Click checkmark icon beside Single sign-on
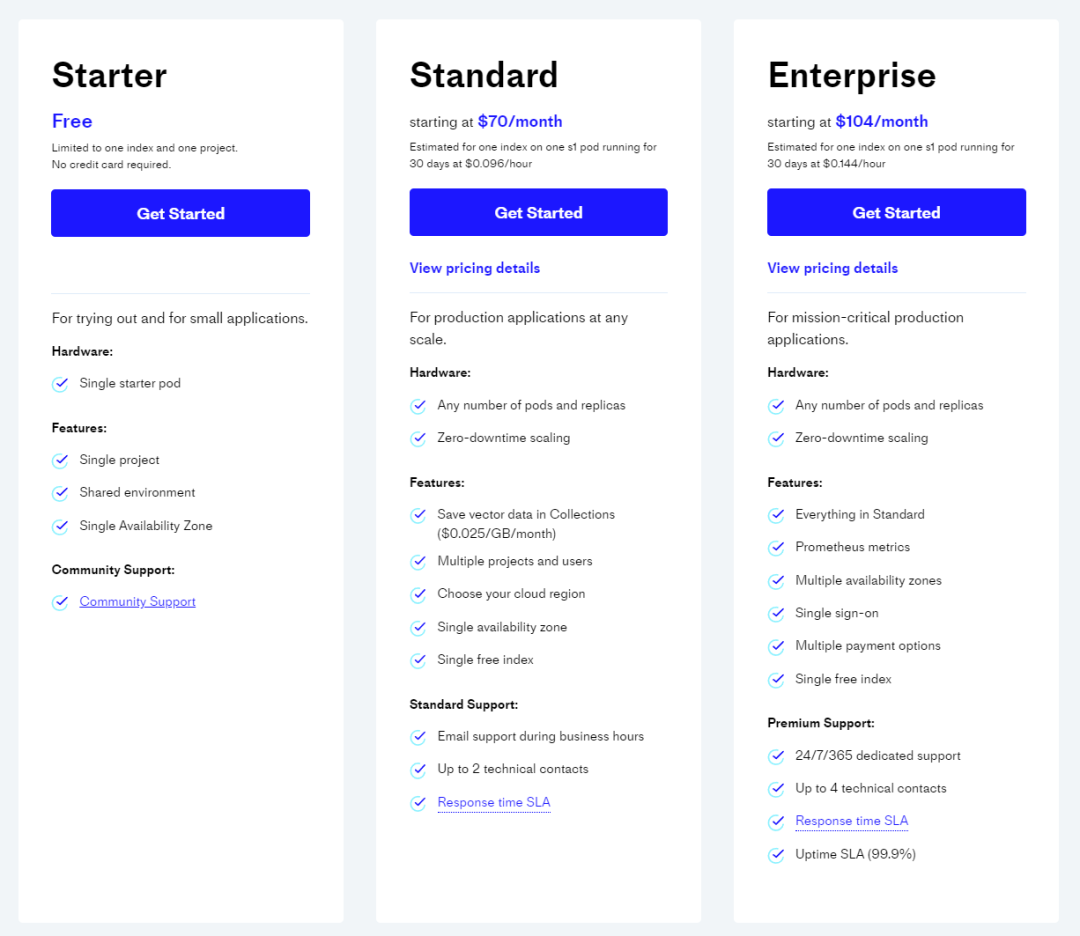1080x936 pixels. pos(776,614)
